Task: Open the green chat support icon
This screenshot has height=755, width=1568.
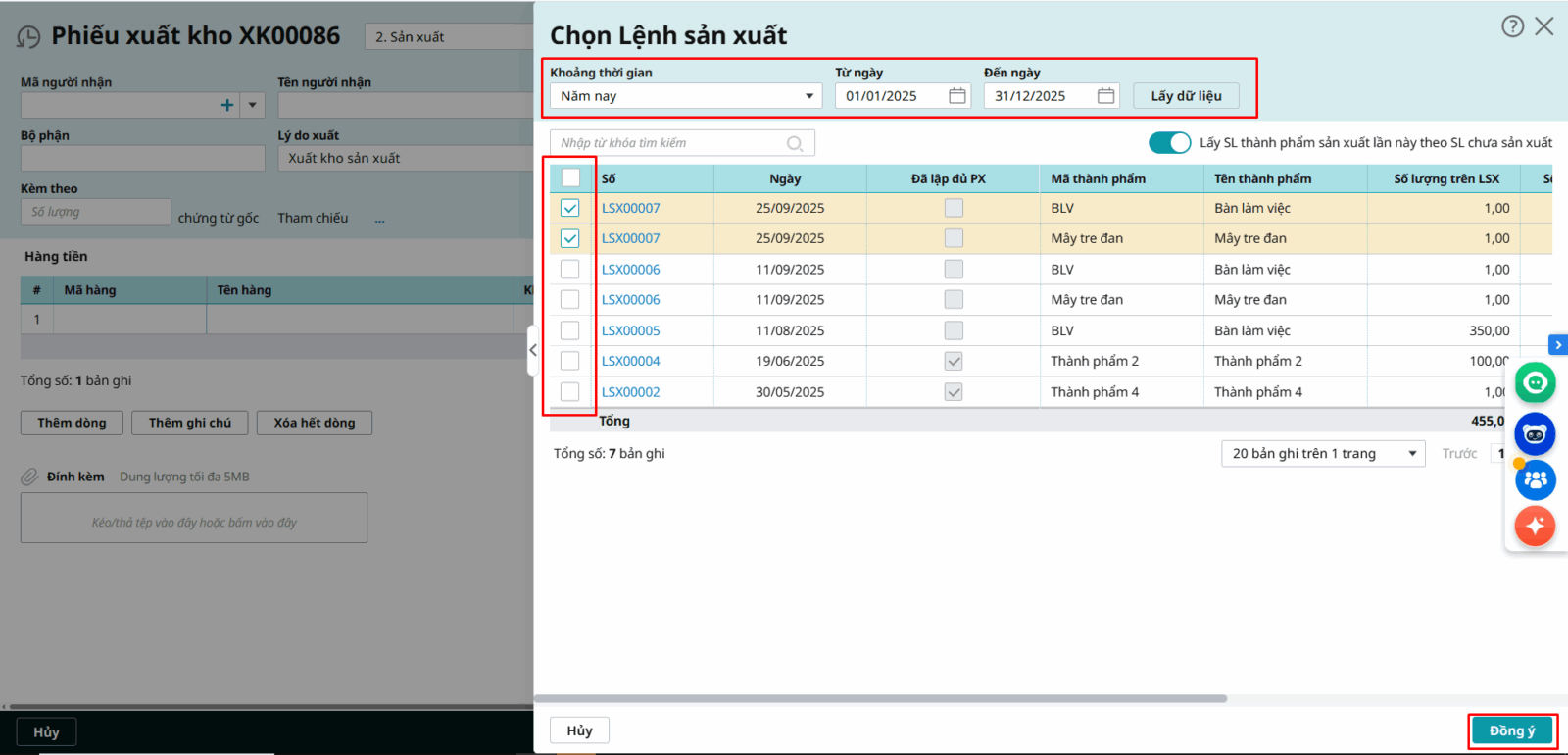Action: (1535, 382)
